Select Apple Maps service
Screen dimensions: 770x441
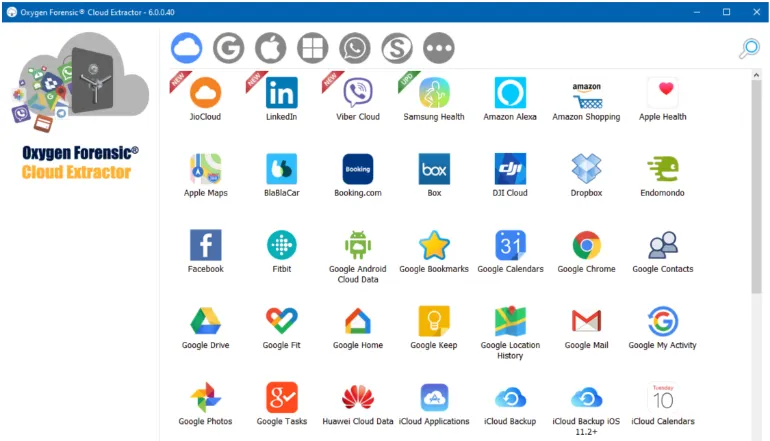(205, 175)
